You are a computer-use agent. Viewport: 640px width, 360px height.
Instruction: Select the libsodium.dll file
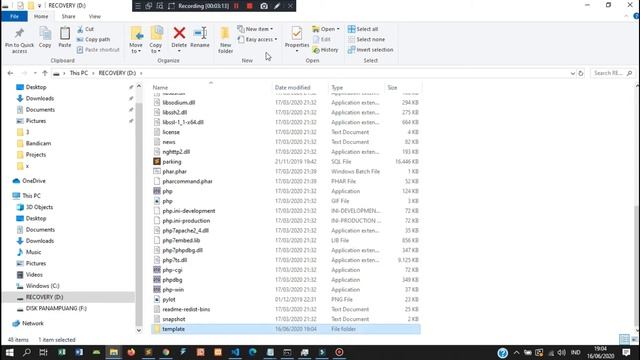point(178,102)
